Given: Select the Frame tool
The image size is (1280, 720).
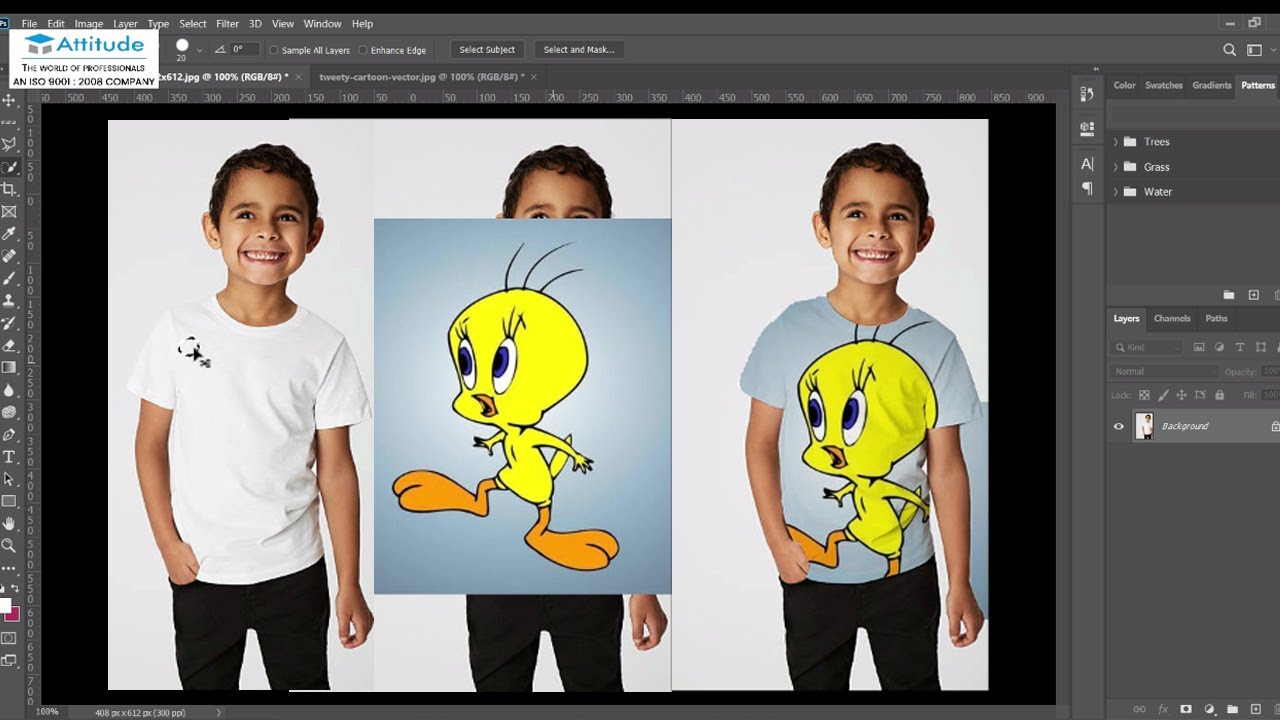Looking at the screenshot, I should [x=9, y=212].
